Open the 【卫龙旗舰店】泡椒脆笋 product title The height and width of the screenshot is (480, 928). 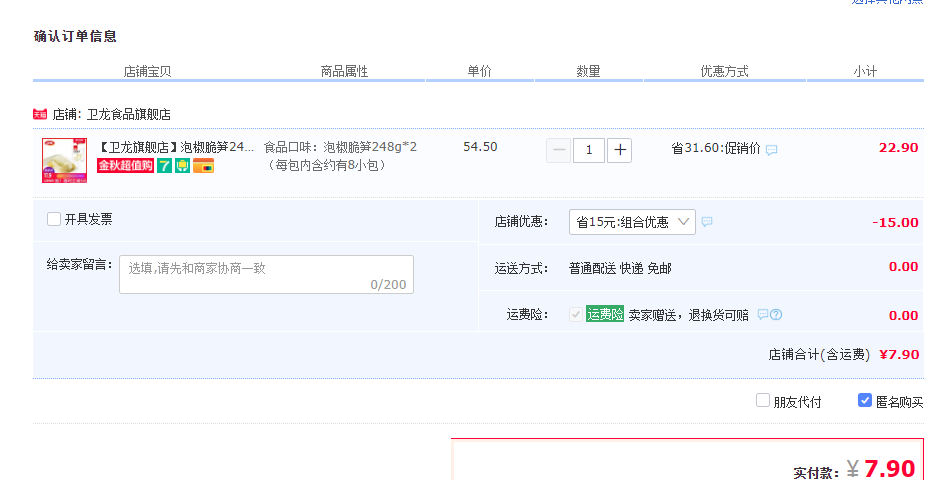(x=175, y=147)
